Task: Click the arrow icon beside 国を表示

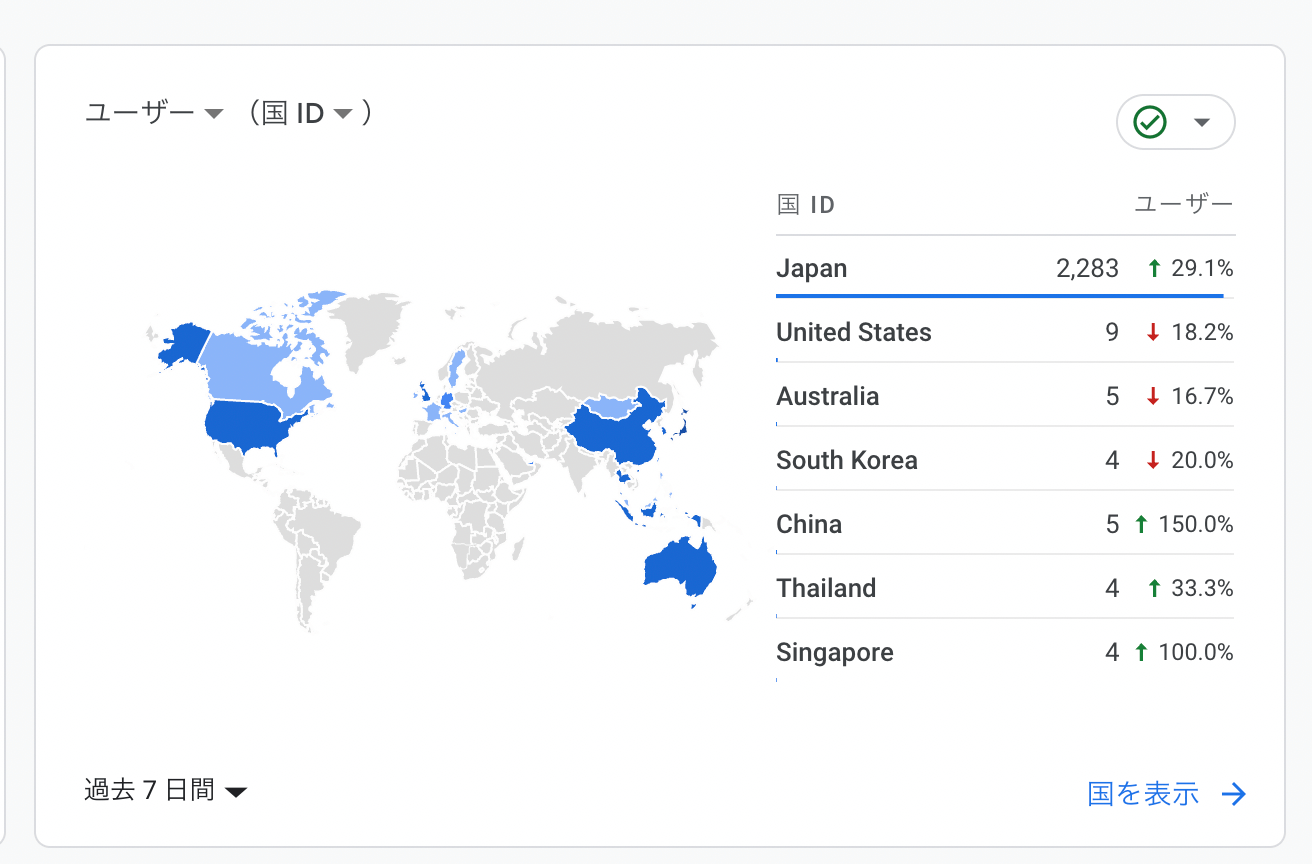Action: [1234, 794]
